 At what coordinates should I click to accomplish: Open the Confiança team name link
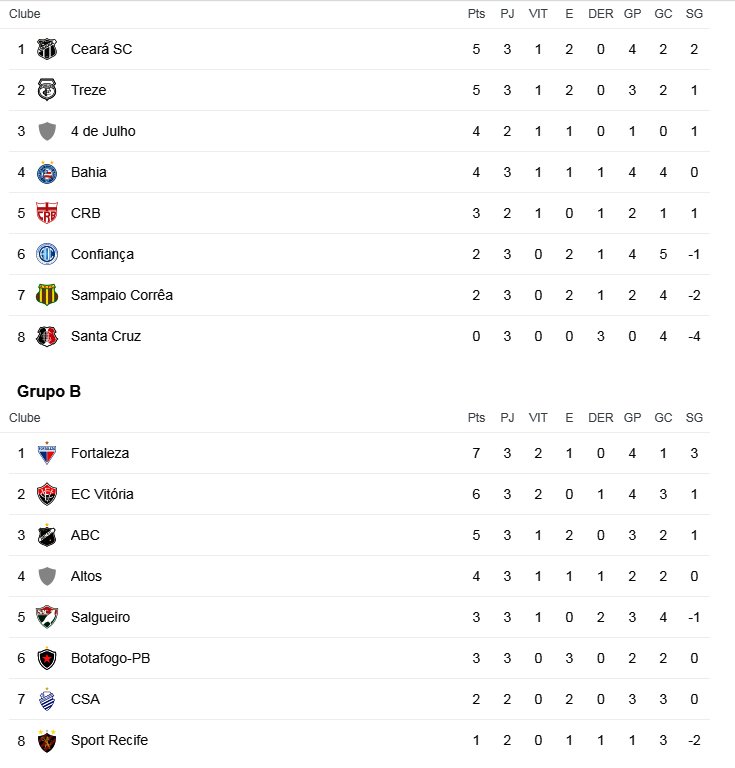pos(102,254)
